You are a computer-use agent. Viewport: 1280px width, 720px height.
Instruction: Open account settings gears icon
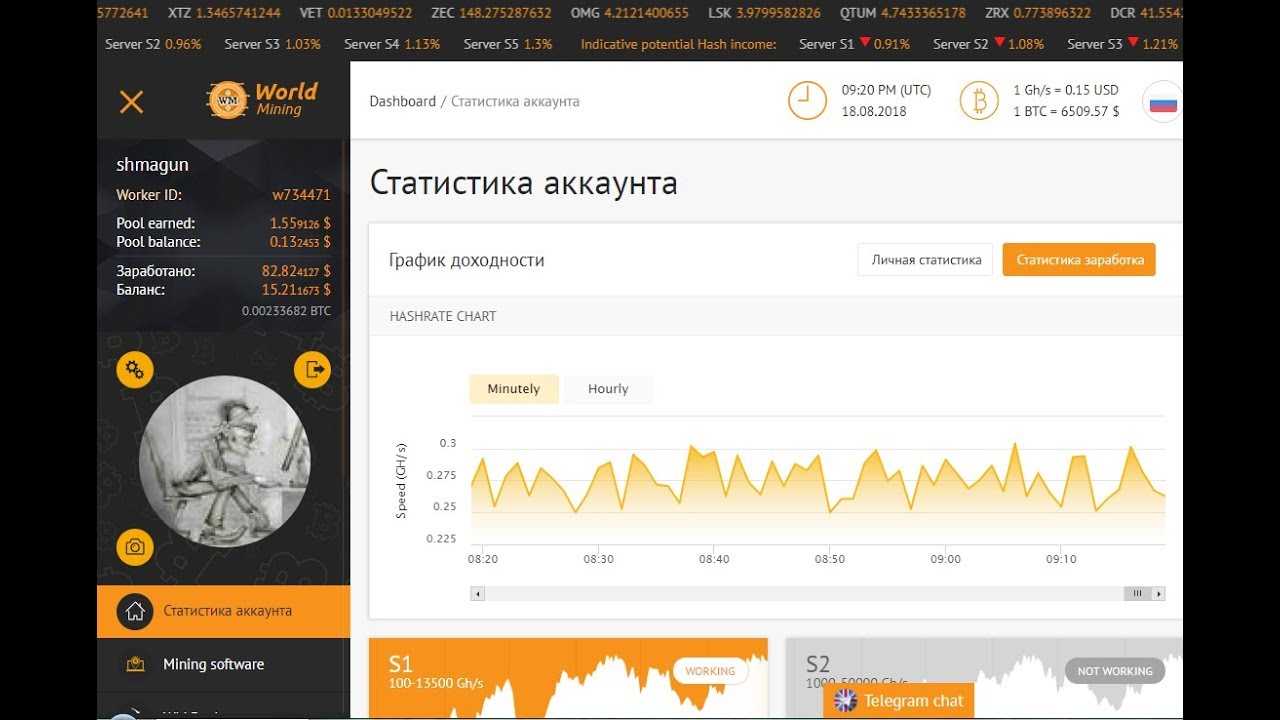coord(135,370)
